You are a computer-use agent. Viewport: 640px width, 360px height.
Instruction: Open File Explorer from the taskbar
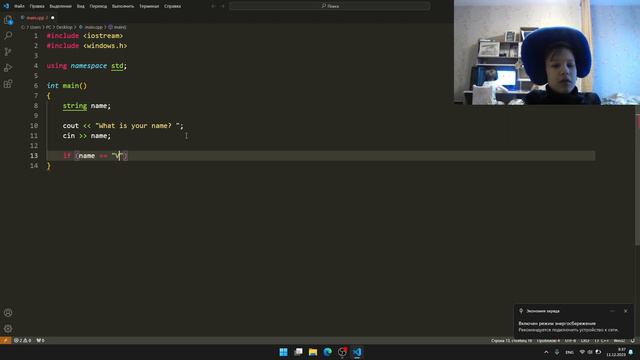313,352
